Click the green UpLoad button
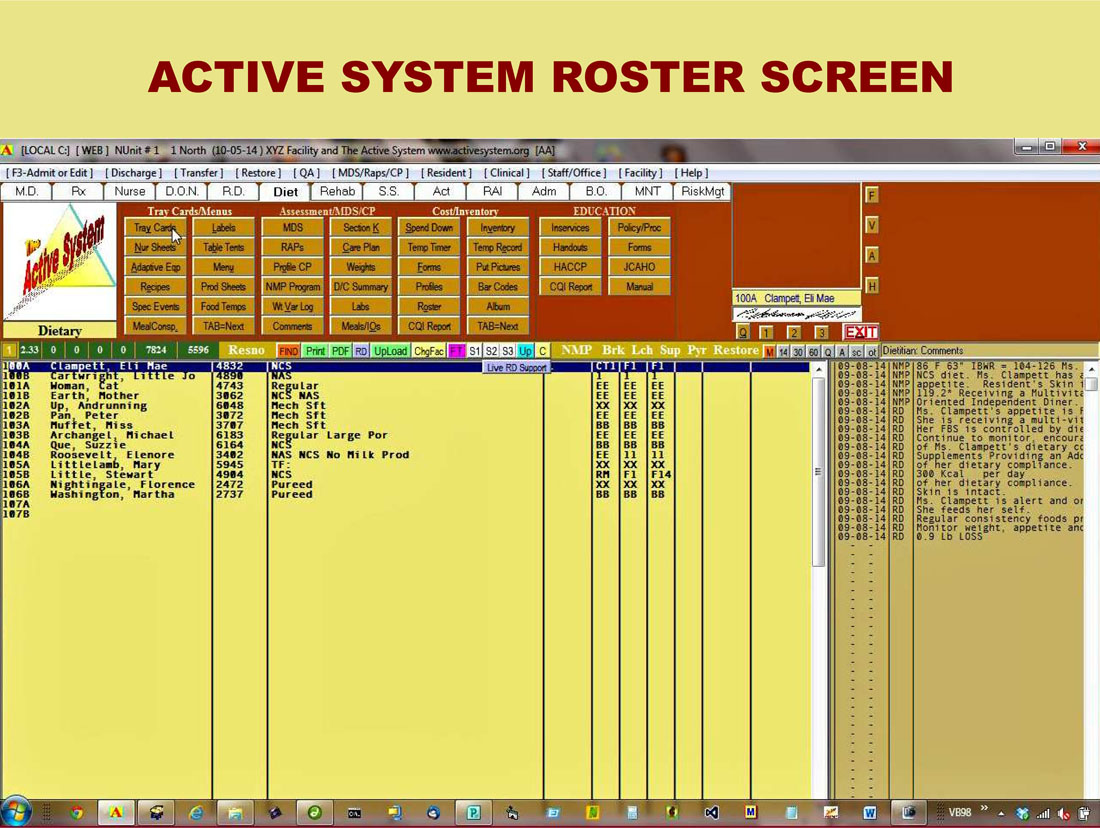Screen dimensions: 1100x828 [390, 351]
